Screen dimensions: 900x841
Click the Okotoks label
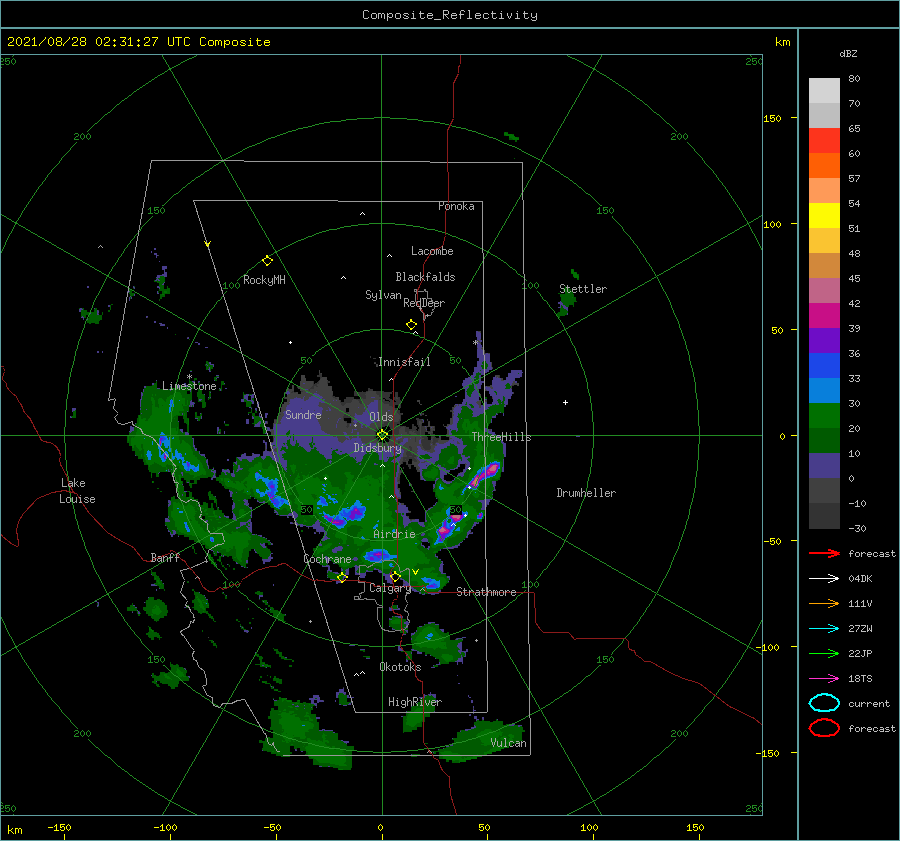(x=400, y=667)
